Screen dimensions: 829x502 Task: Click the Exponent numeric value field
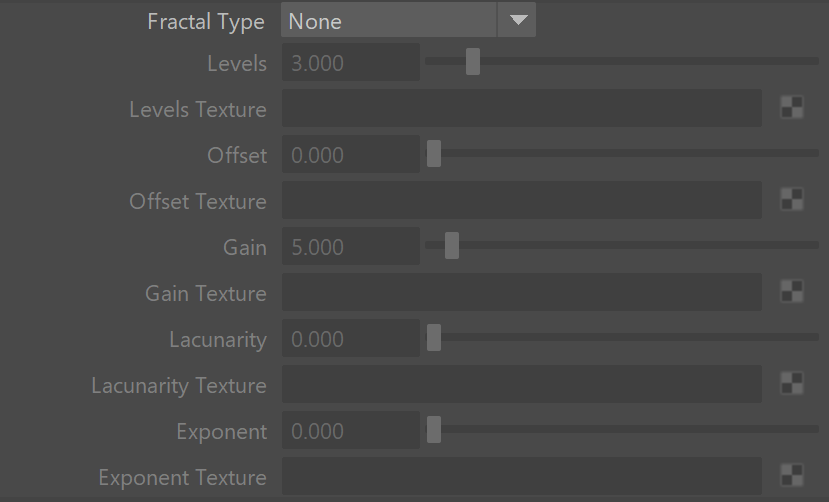(351, 430)
